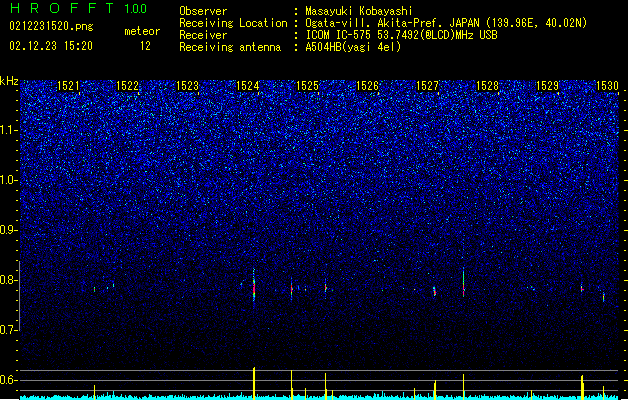
Task: Select the file name 0212231520.png
Action: point(51,26)
